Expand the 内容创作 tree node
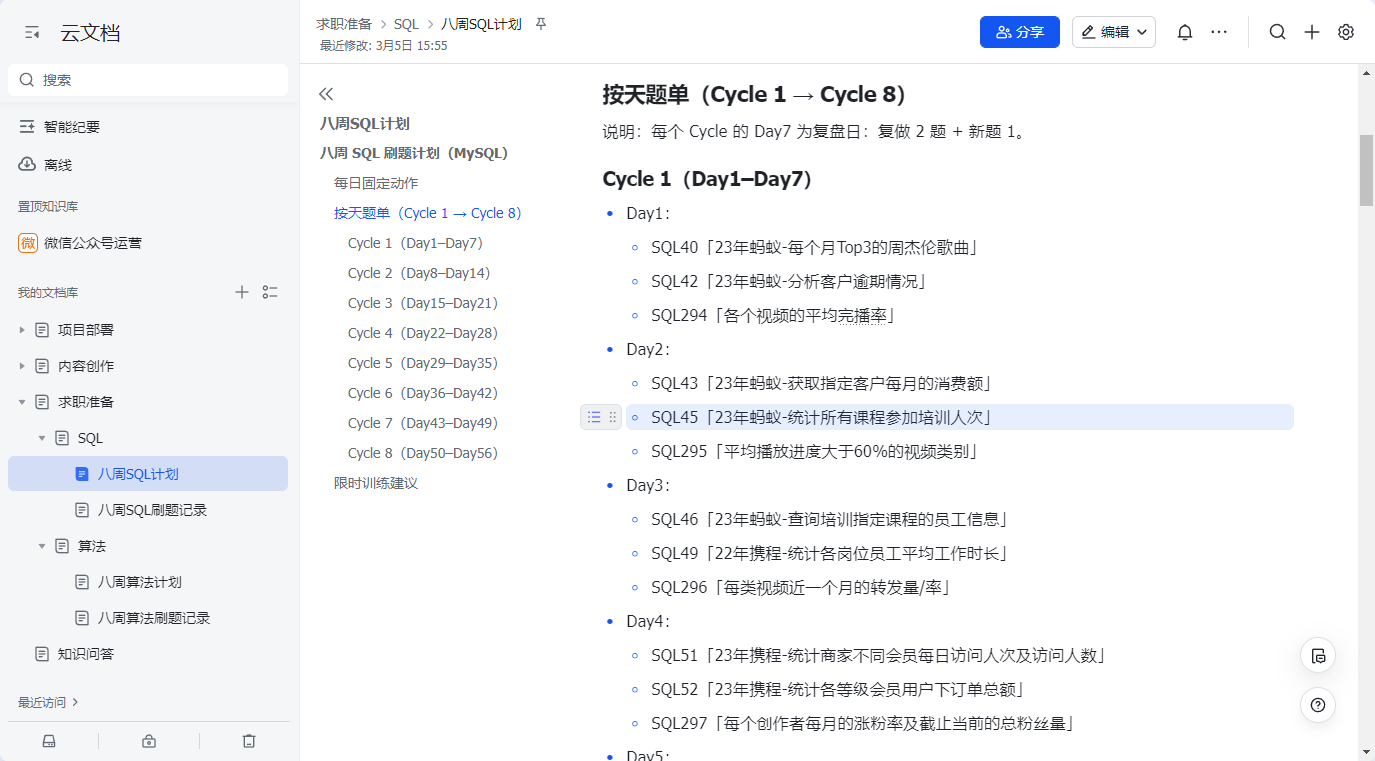1375x761 pixels. 22,366
